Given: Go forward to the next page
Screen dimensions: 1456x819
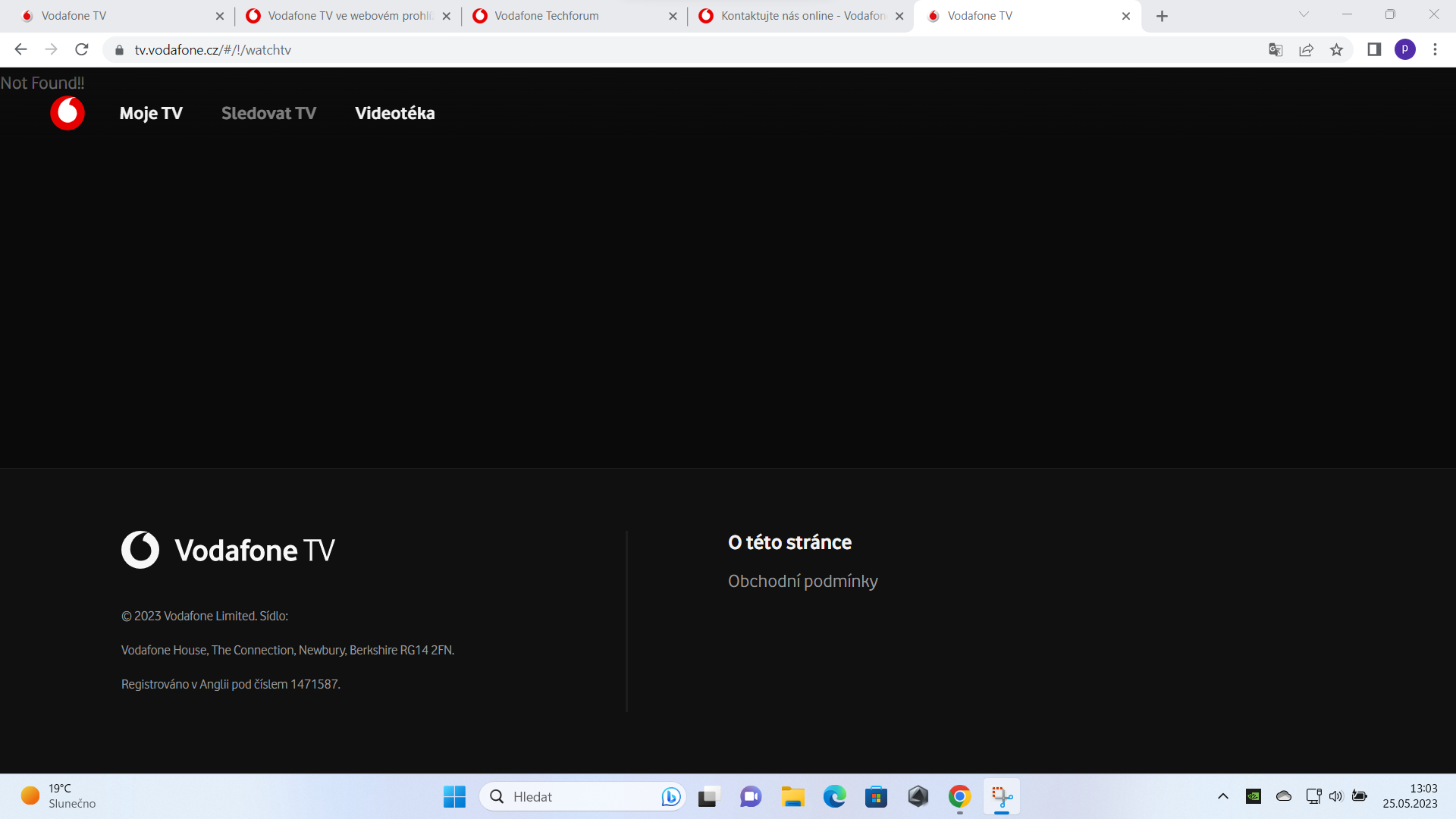Looking at the screenshot, I should click(51, 49).
